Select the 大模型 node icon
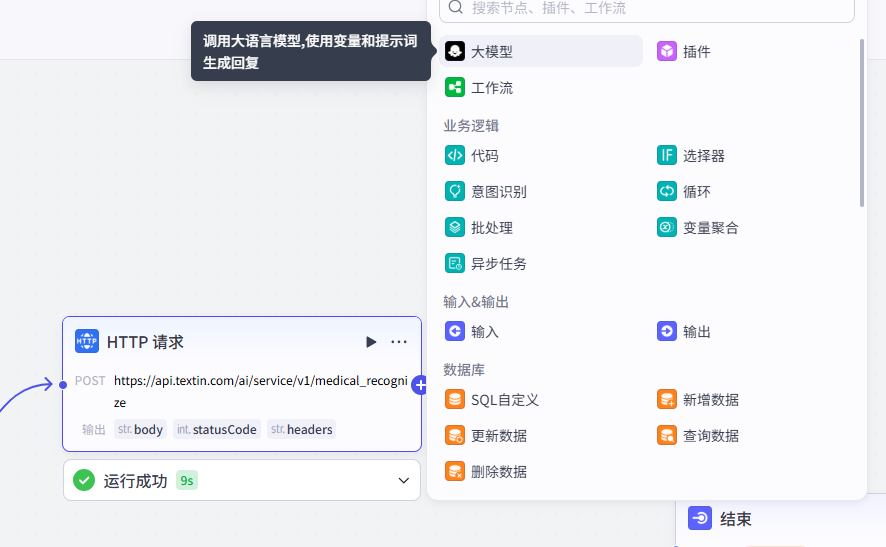 (x=455, y=51)
